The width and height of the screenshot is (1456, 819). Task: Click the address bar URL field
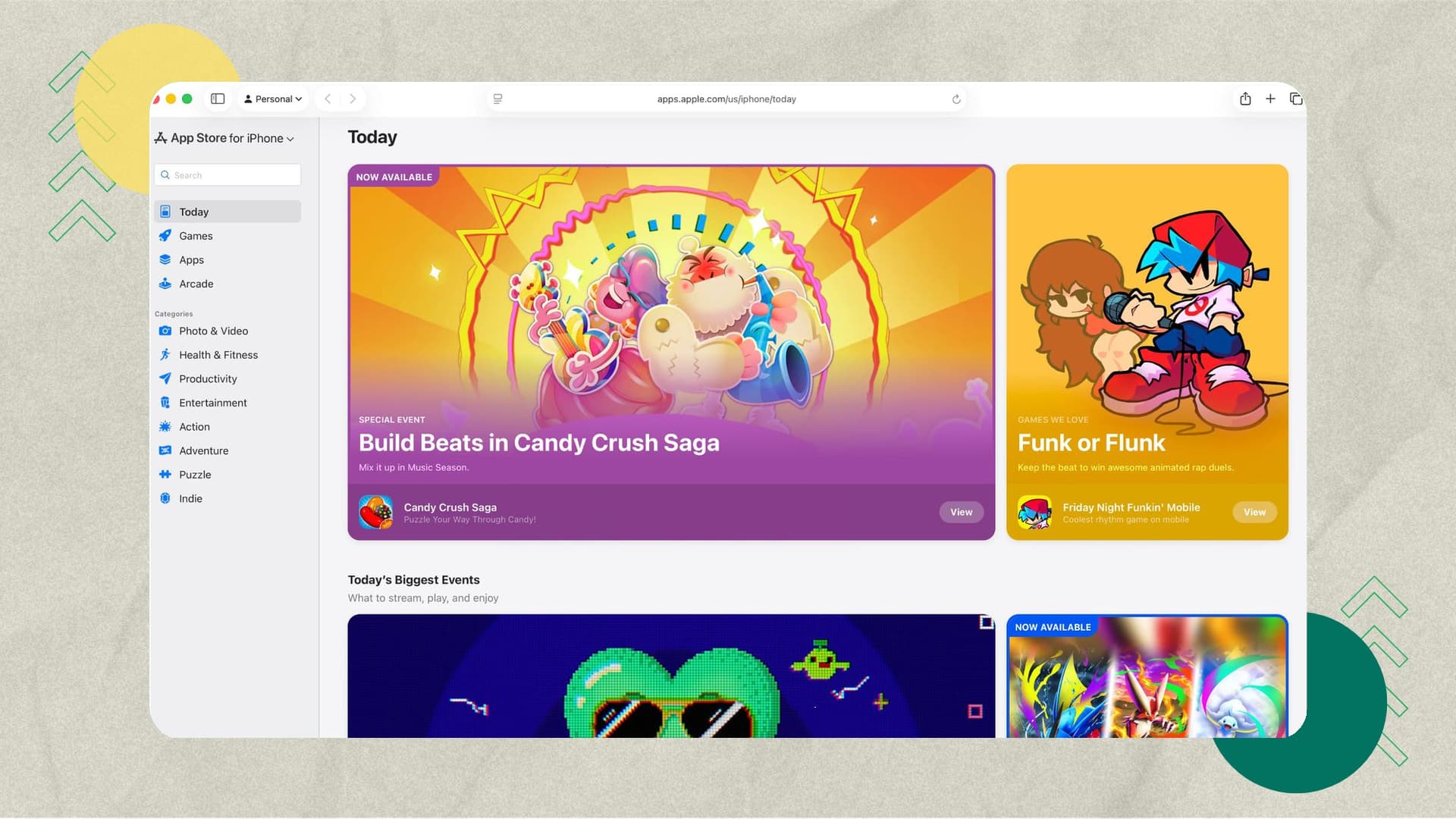726,99
